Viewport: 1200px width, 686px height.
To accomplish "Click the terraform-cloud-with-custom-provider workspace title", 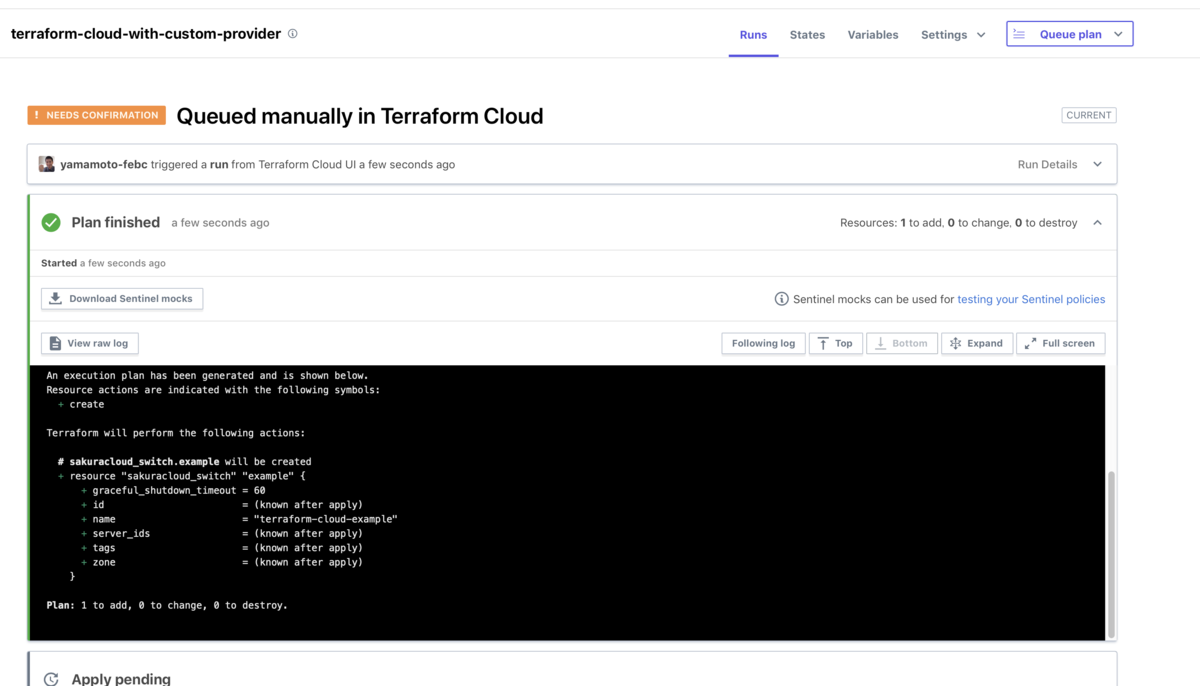I will pos(146,34).
